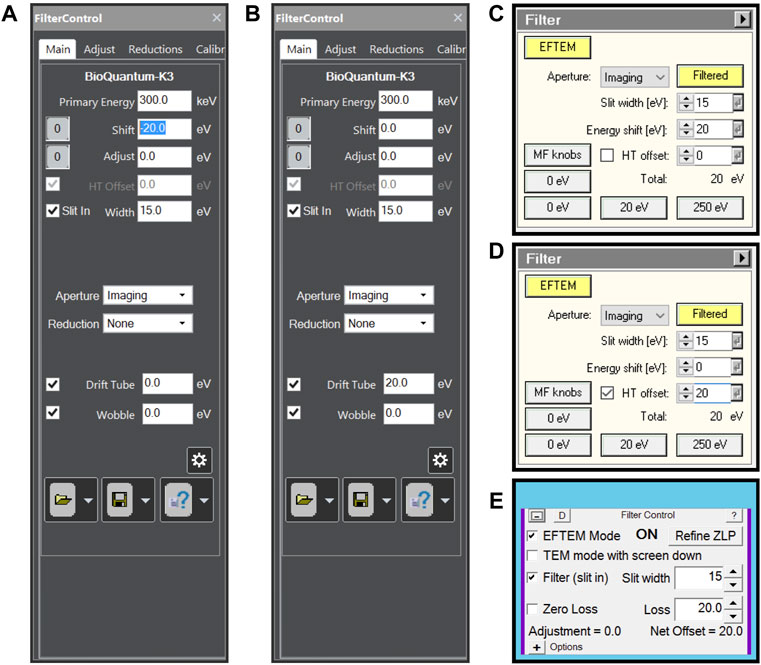The height and width of the screenshot is (665, 761).
Task: Open settings gear in panel B
Action: click(440, 460)
